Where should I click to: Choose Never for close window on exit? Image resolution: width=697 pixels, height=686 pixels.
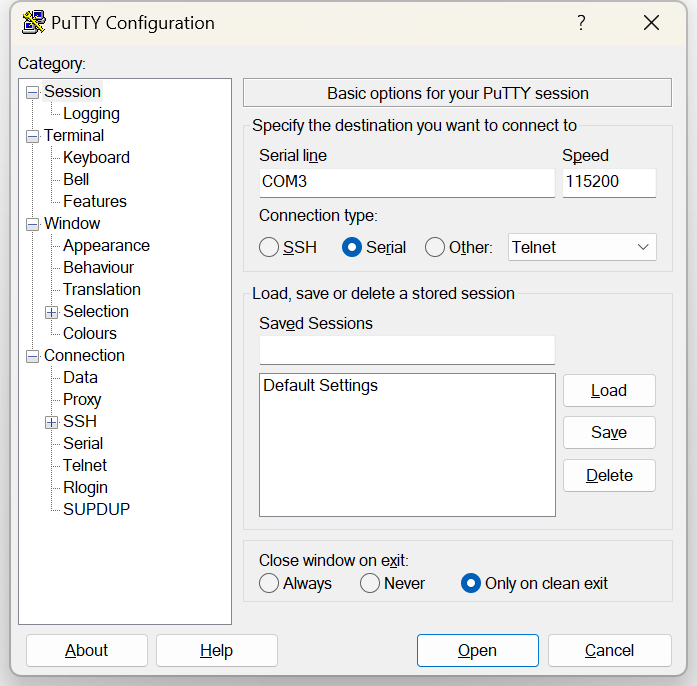click(x=370, y=583)
